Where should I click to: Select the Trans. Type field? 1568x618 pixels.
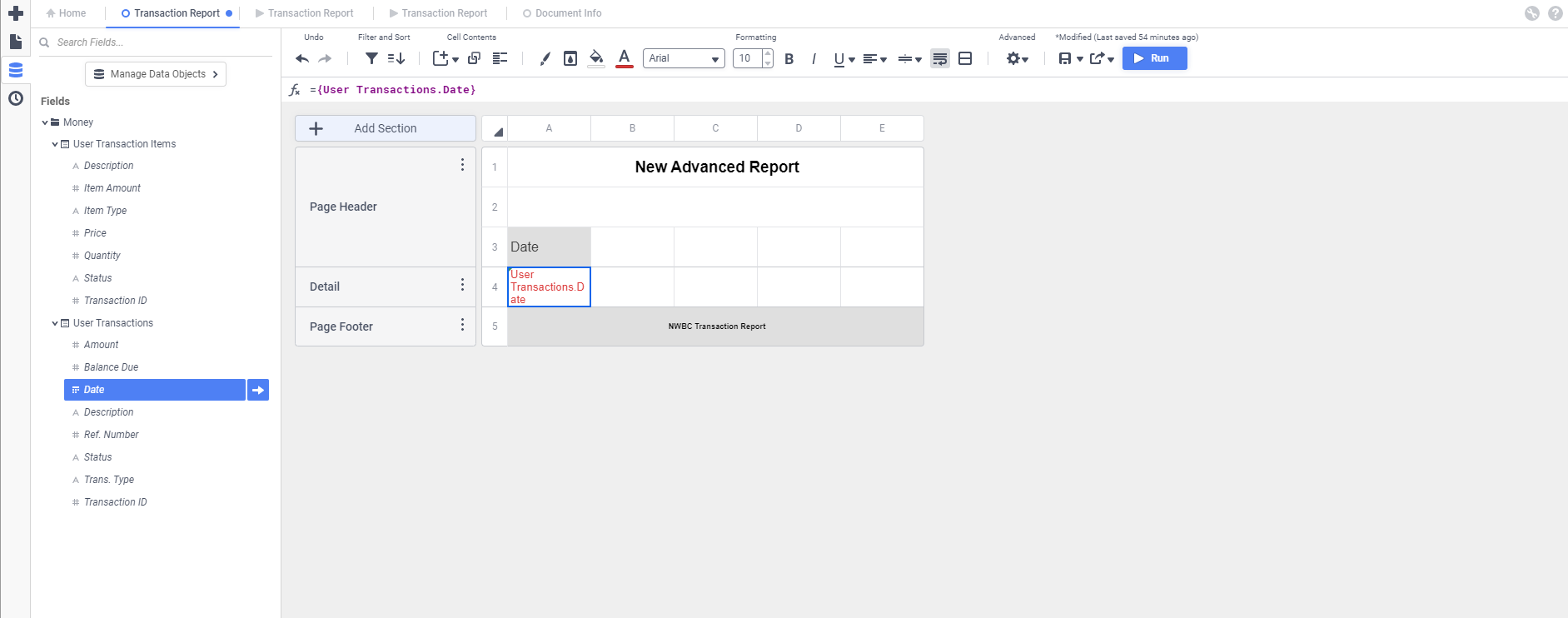[x=108, y=480]
